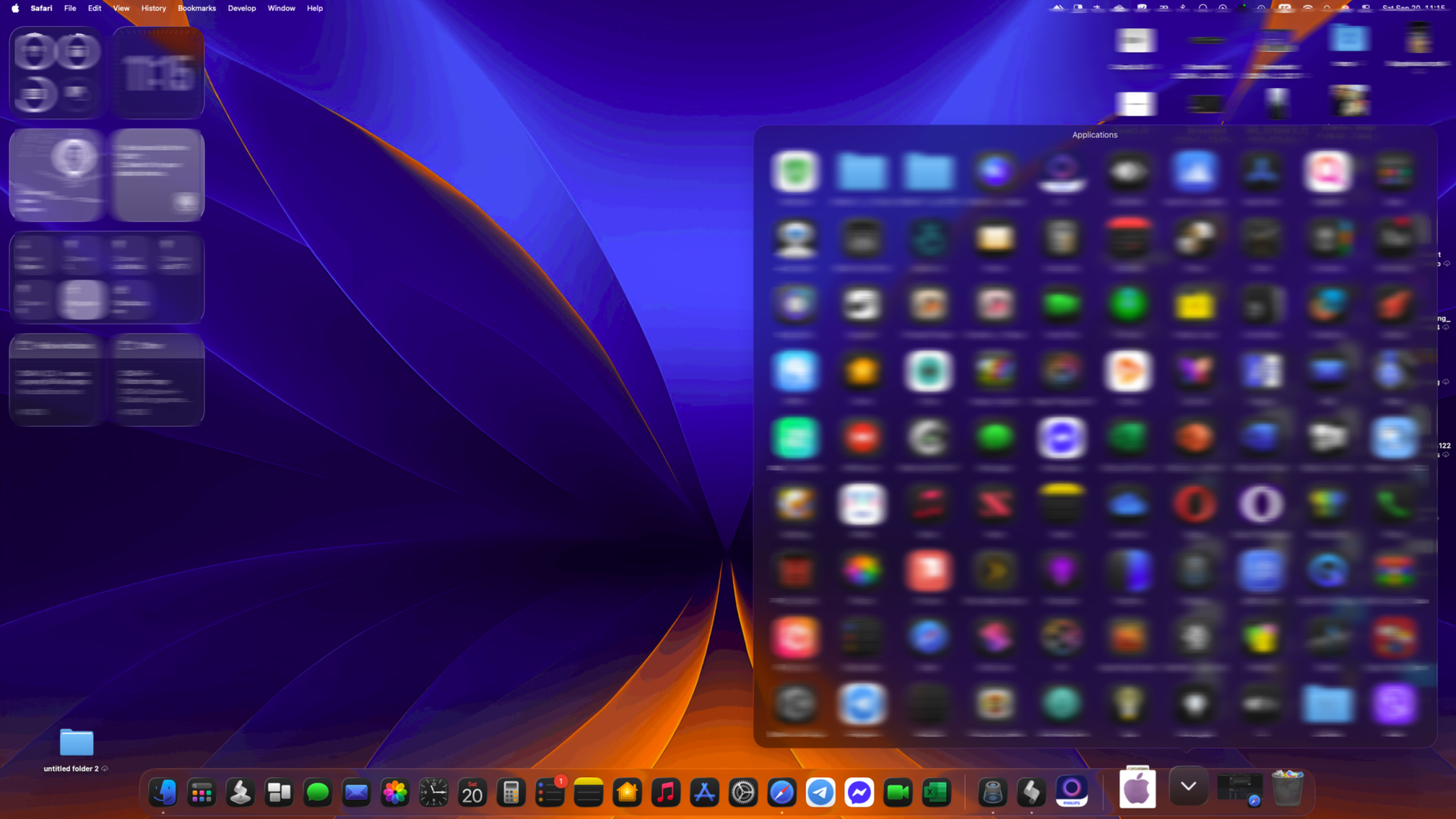Launch the Music app from Dock

(665, 792)
